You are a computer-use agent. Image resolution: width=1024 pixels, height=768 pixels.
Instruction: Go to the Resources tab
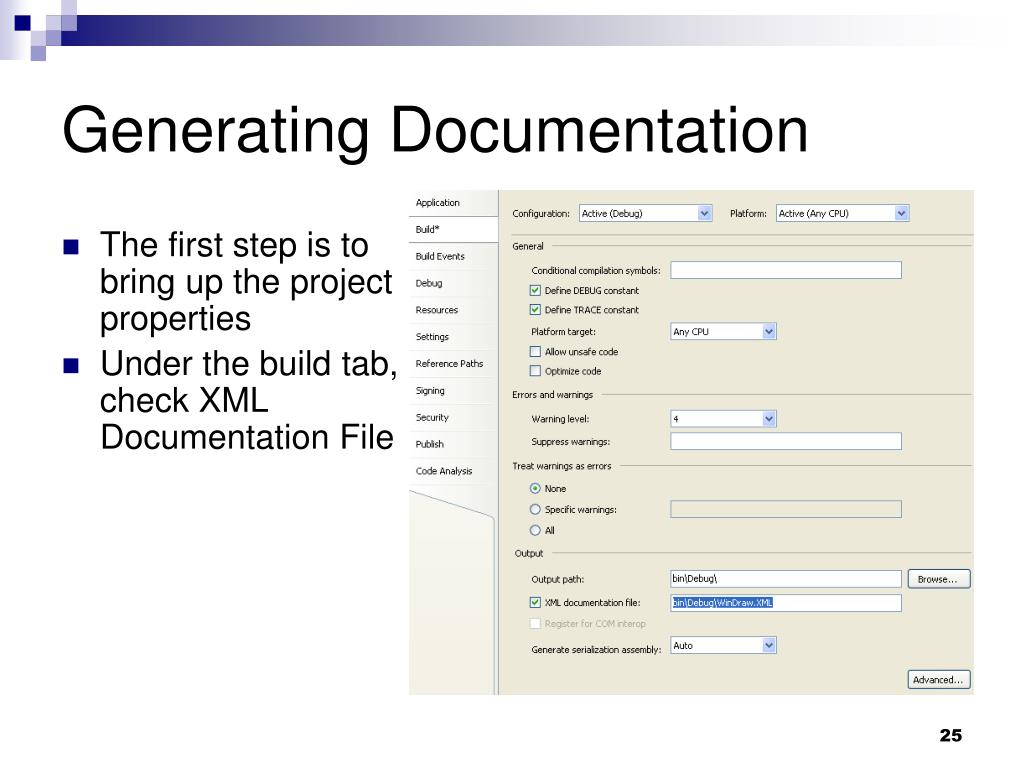[453, 310]
